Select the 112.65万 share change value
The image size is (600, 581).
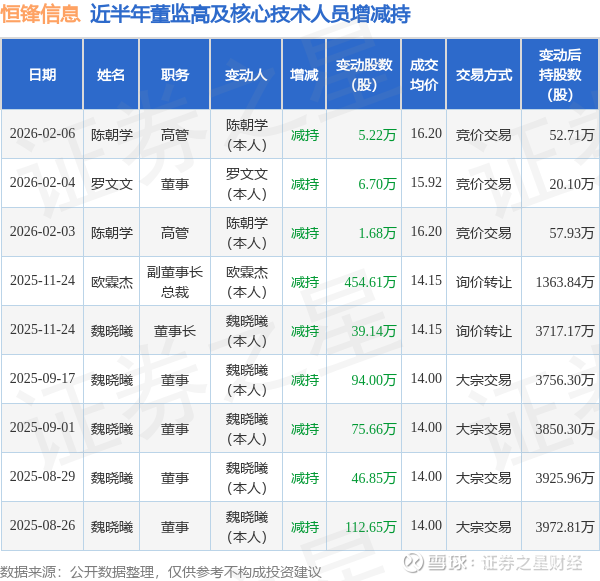[x=370, y=527]
